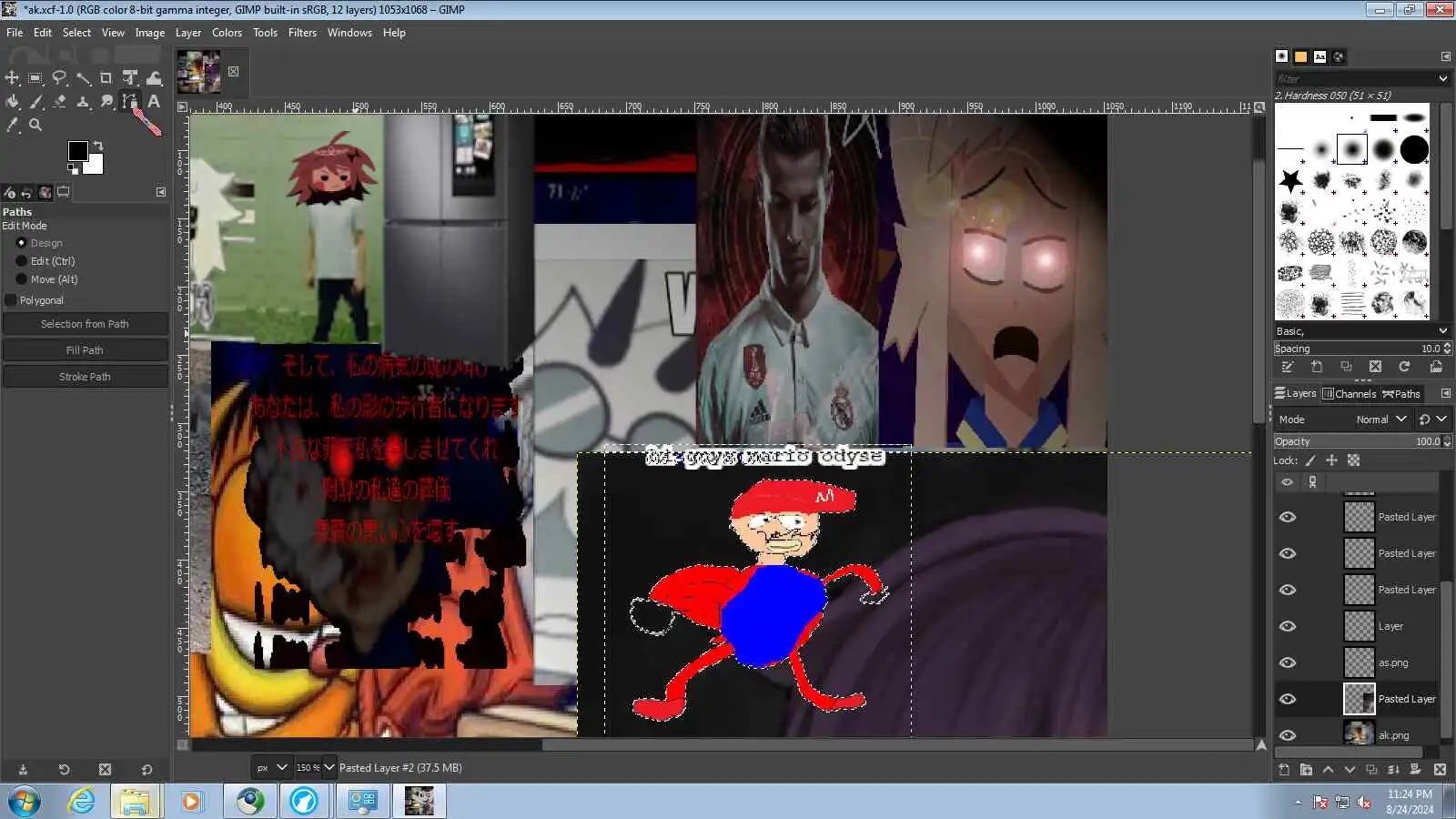Open the tool options panel menu
Viewport: 1456px width, 819px height.
161,192
